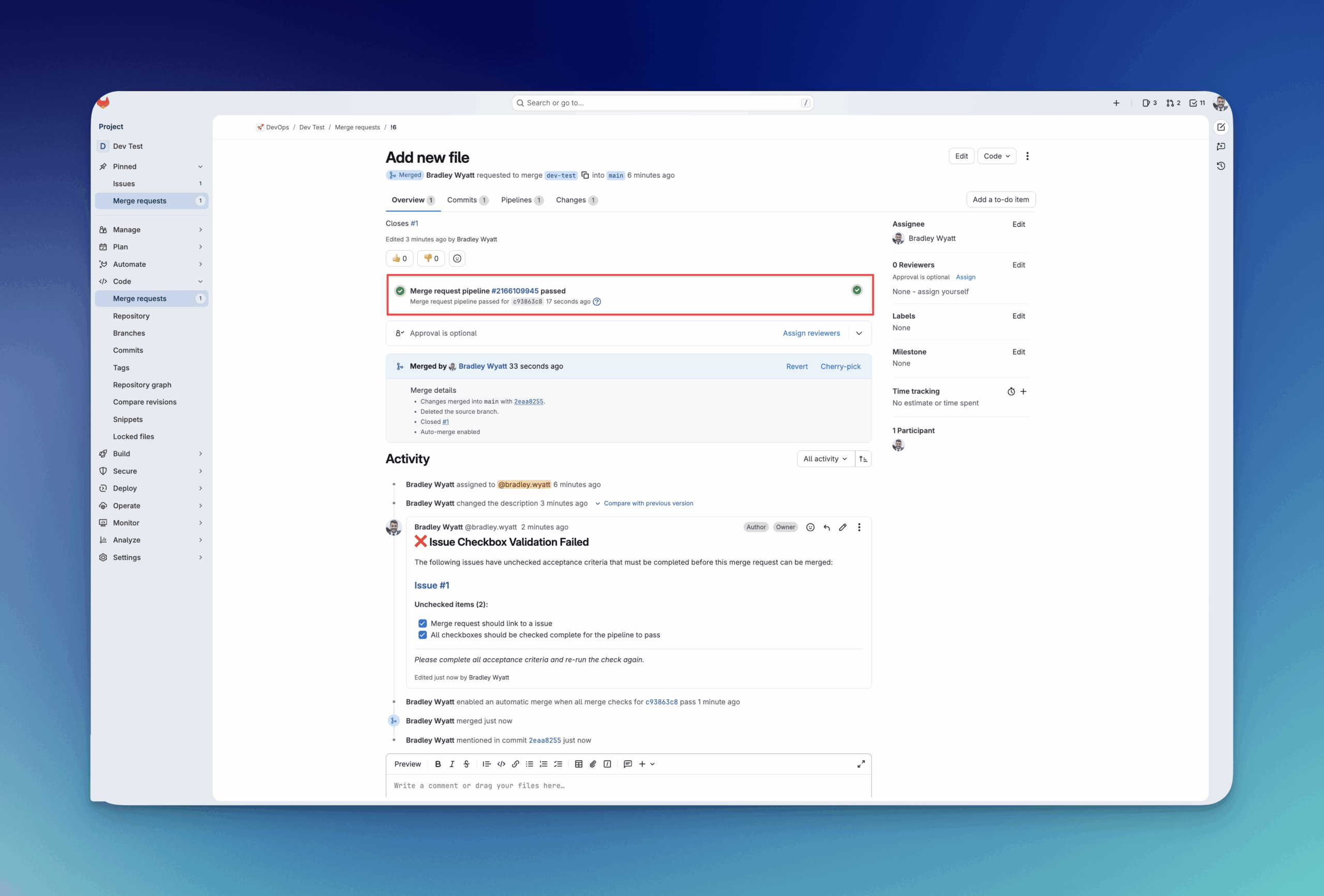Open the All activity filter dropdown
Image resolution: width=1324 pixels, height=896 pixels.
pyautogui.click(x=825, y=459)
